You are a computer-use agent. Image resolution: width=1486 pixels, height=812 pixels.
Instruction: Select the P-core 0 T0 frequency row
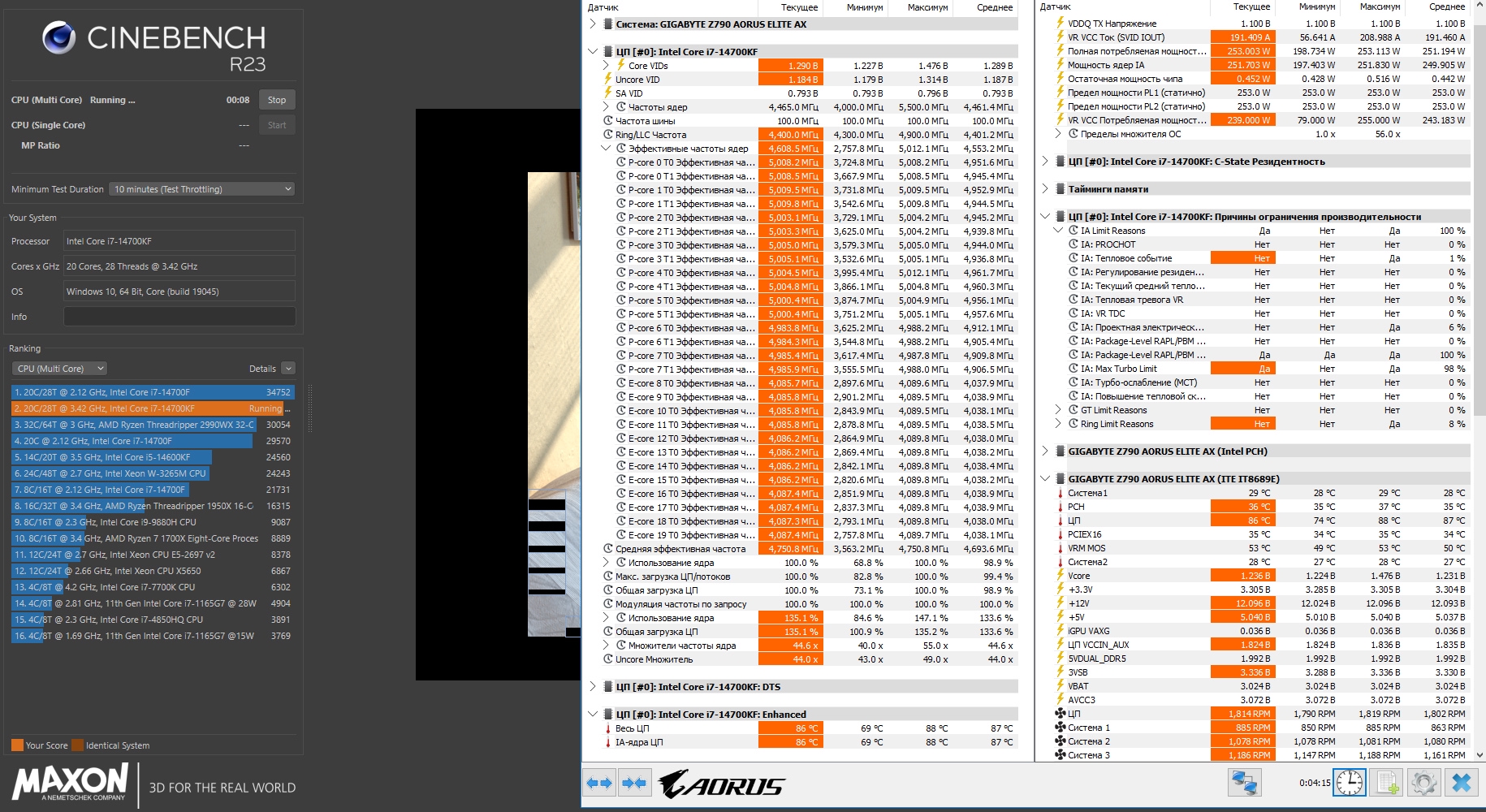(801, 162)
